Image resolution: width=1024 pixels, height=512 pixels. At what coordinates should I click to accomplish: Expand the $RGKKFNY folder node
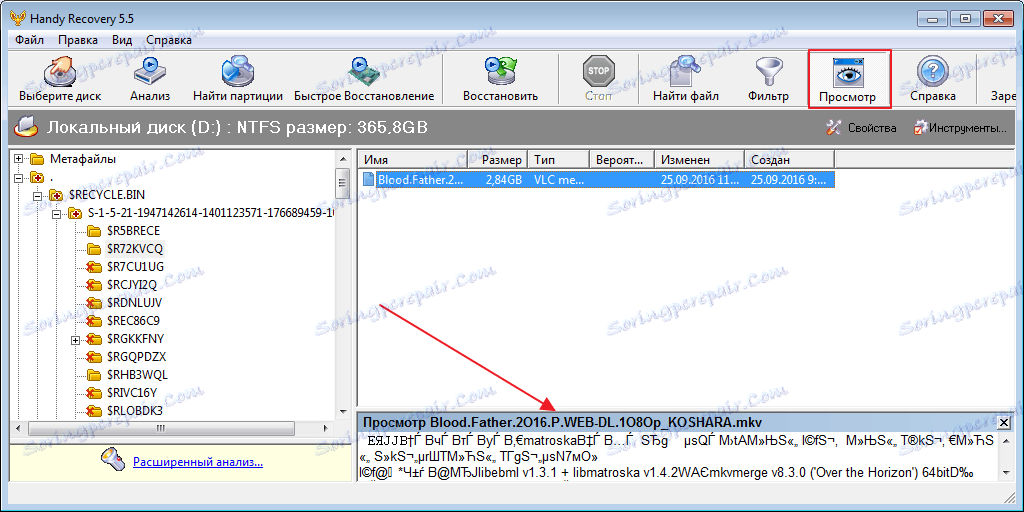(x=75, y=340)
